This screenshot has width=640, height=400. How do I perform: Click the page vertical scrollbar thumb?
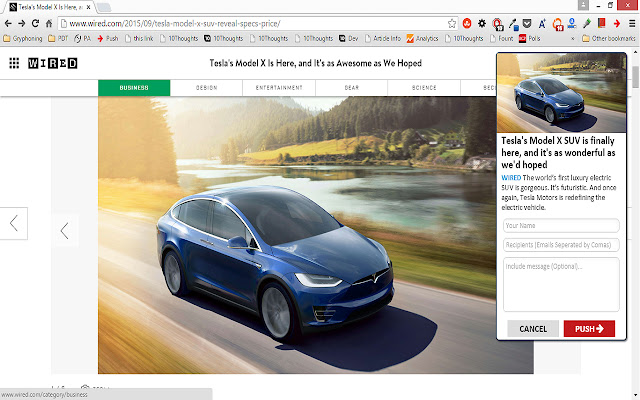coord(636,77)
